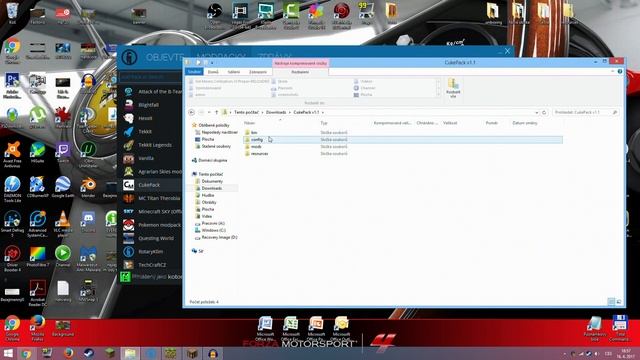Select the CukePack modpack entry
The height and width of the screenshot is (360, 640).
pos(150,185)
